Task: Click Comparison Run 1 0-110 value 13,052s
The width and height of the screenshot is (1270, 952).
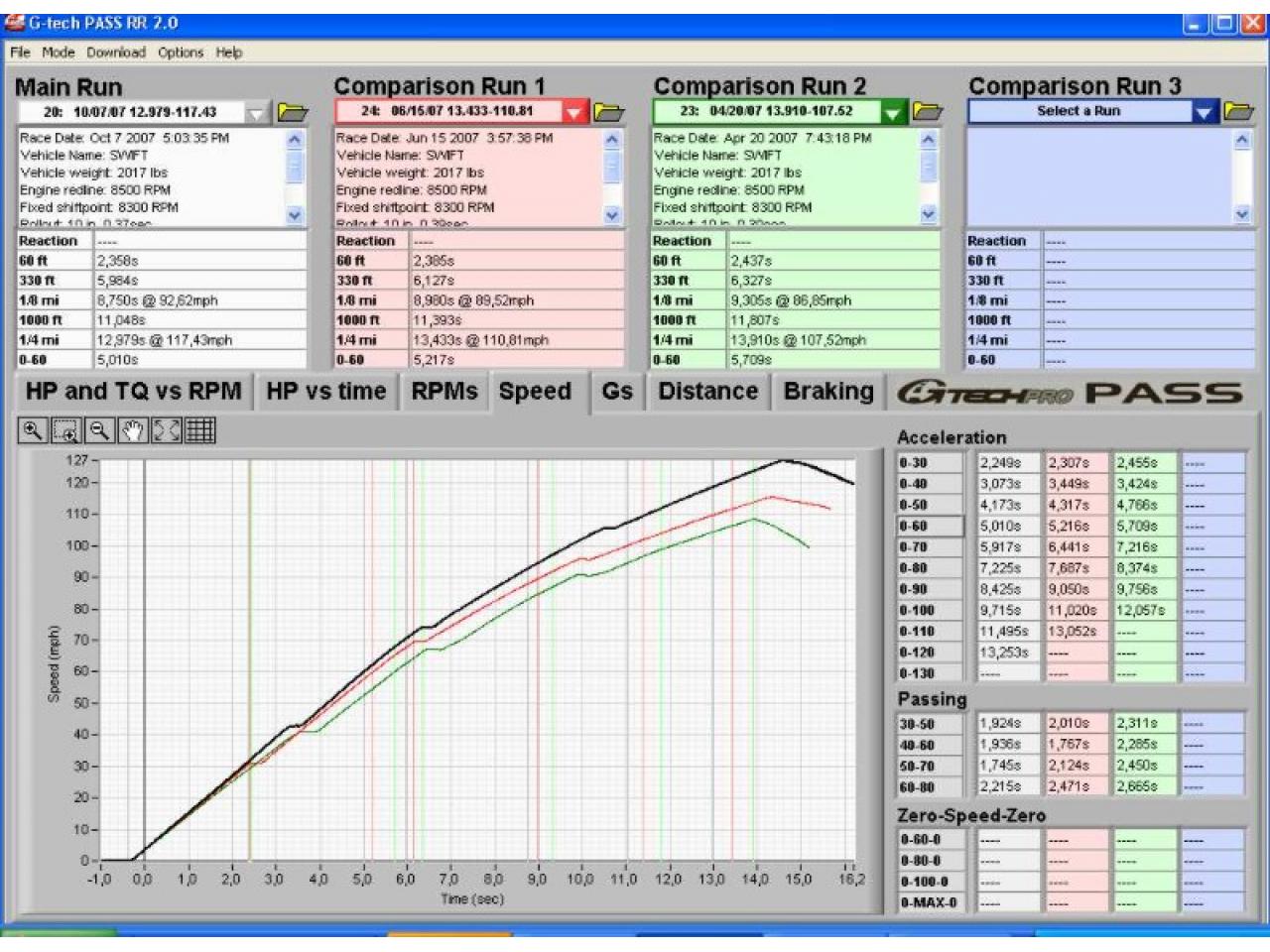Action: click(x=1078, y=632)
